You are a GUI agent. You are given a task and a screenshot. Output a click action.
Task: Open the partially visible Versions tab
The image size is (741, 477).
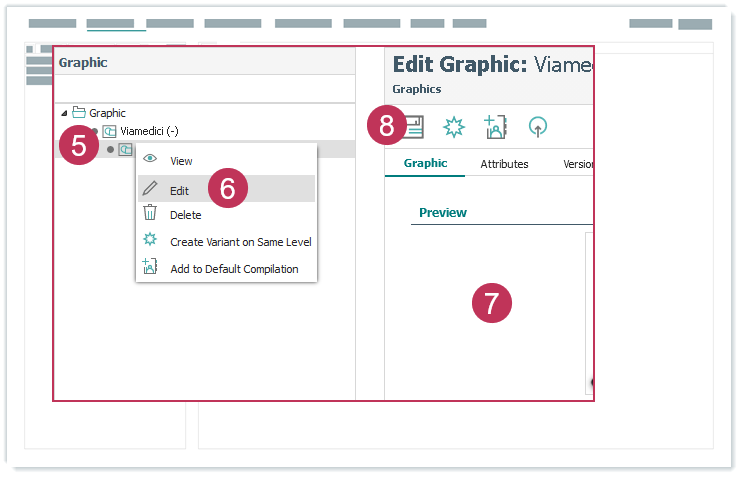point(578,164)
